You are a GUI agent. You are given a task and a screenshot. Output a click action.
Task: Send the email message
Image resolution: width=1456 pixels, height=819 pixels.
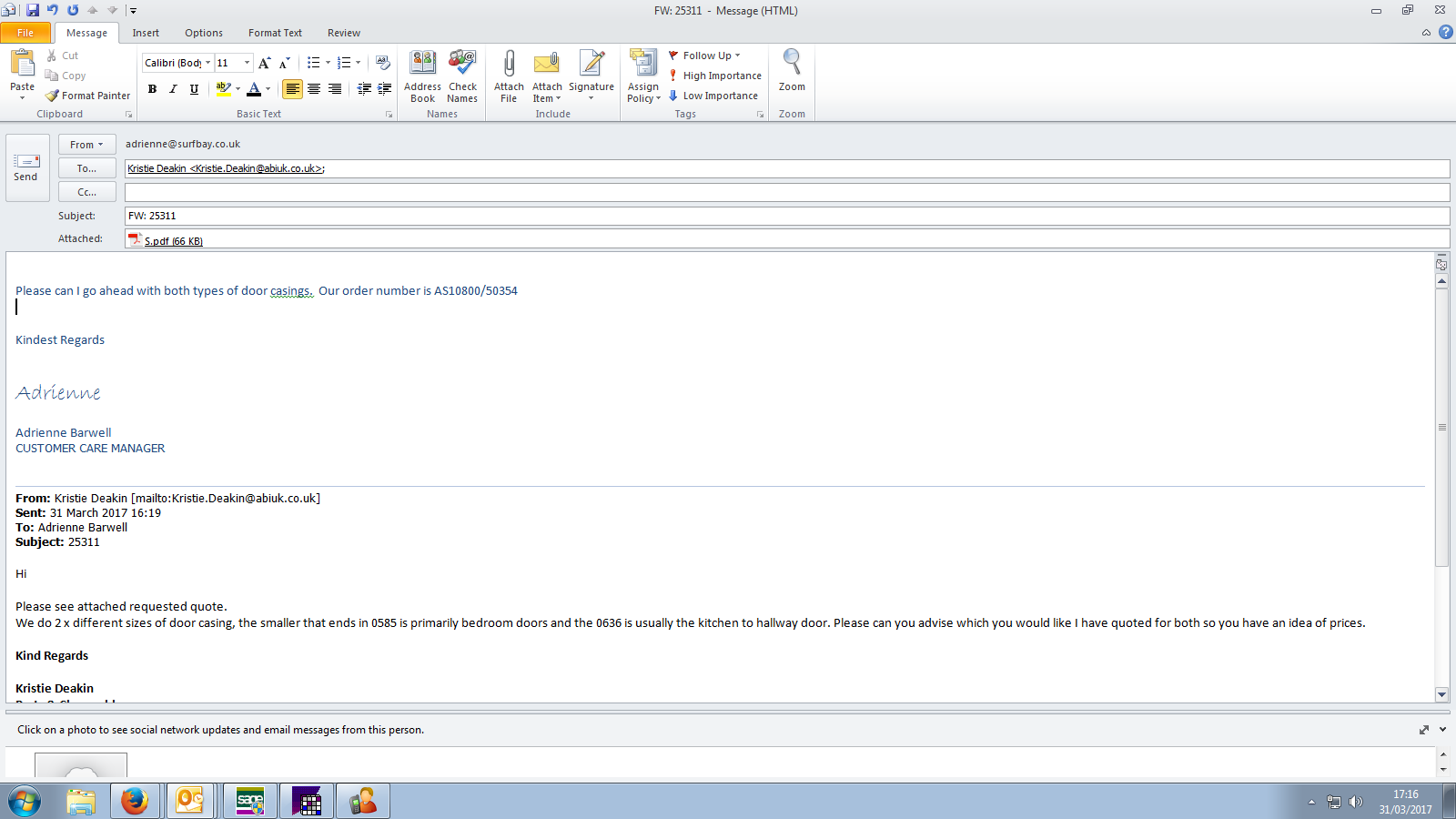[x=26, y=167]
